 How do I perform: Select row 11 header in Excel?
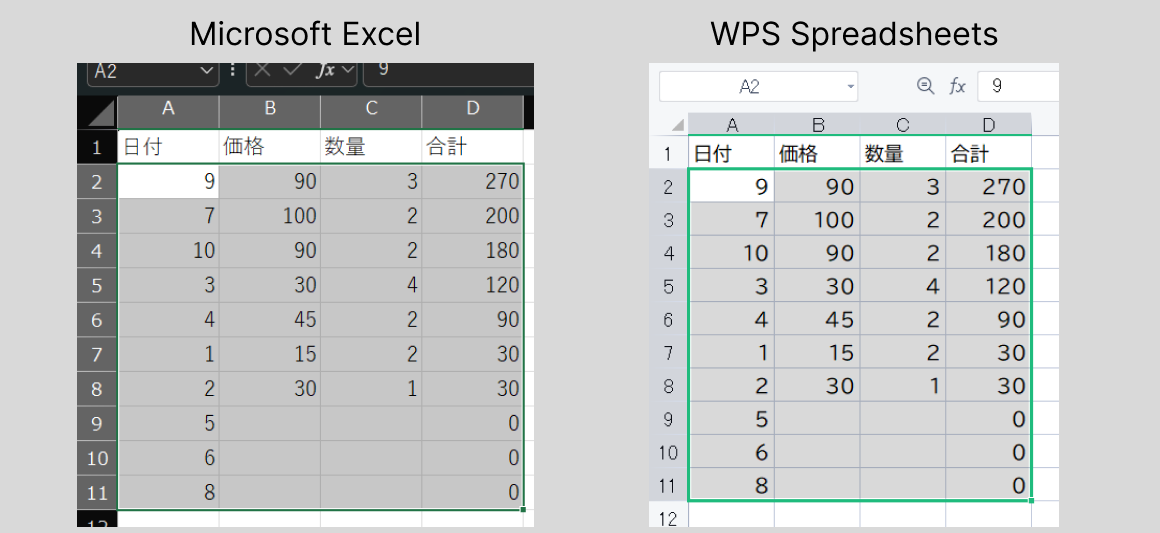[x=97, y=492]
